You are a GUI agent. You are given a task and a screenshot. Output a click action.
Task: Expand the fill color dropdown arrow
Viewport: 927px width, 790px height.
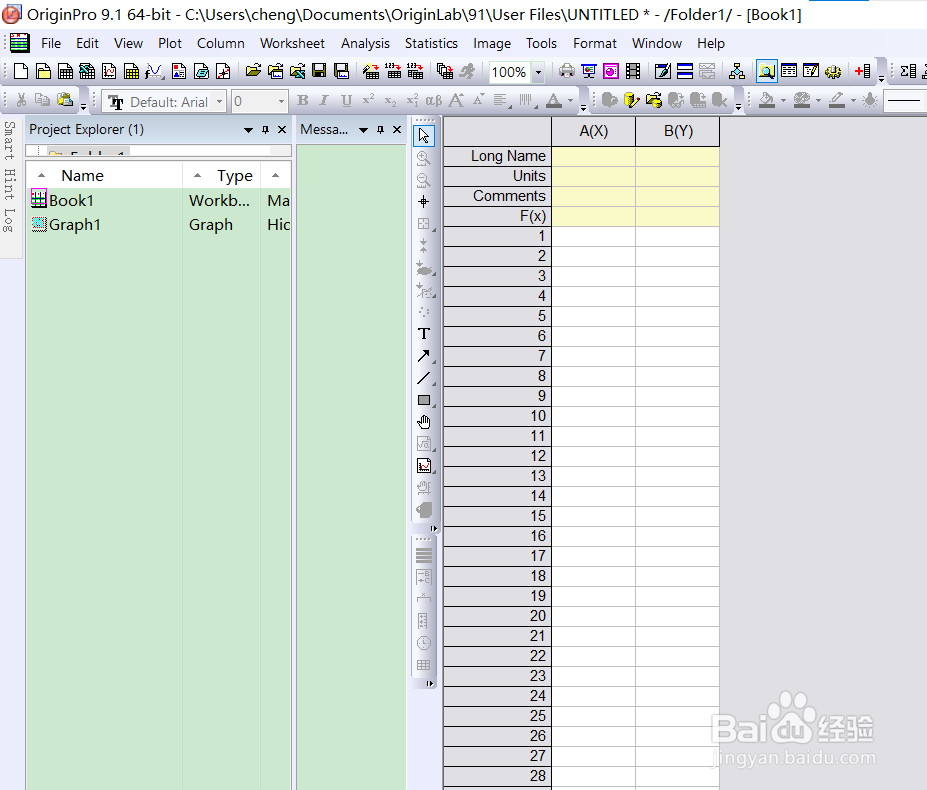click(x=783, y=101)
